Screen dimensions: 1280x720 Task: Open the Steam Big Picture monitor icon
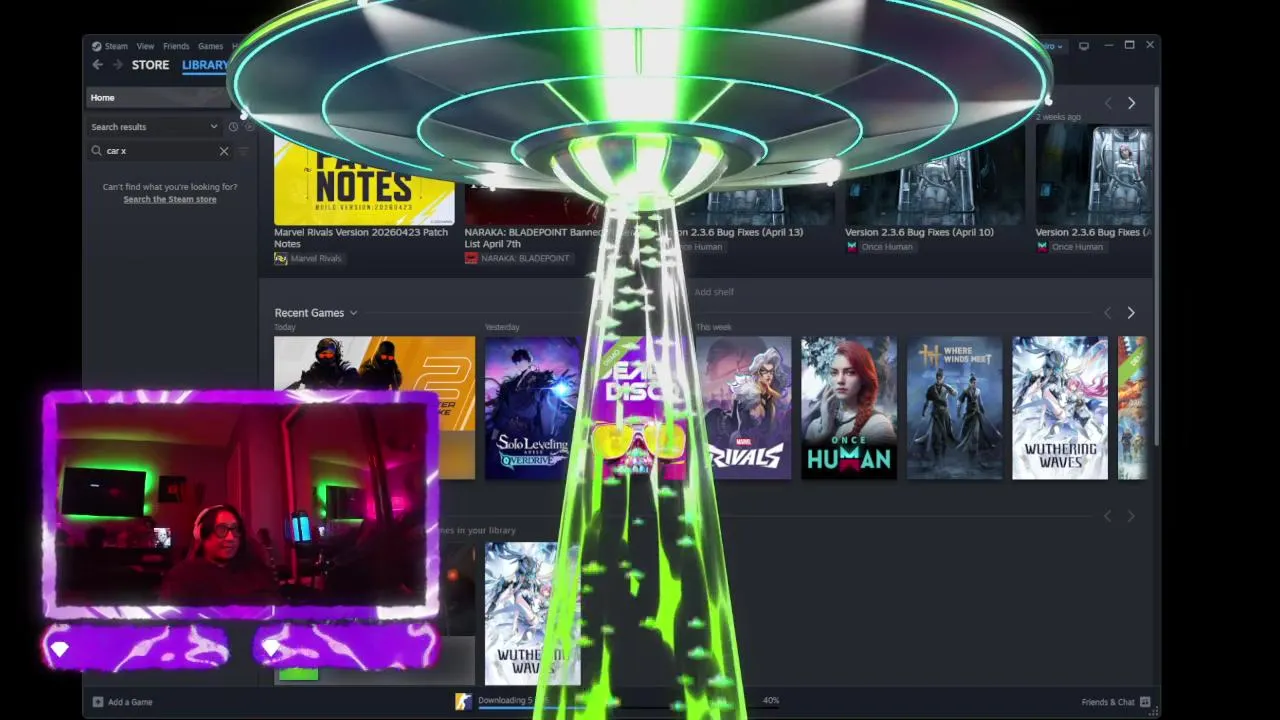[x=1084, y=46]
